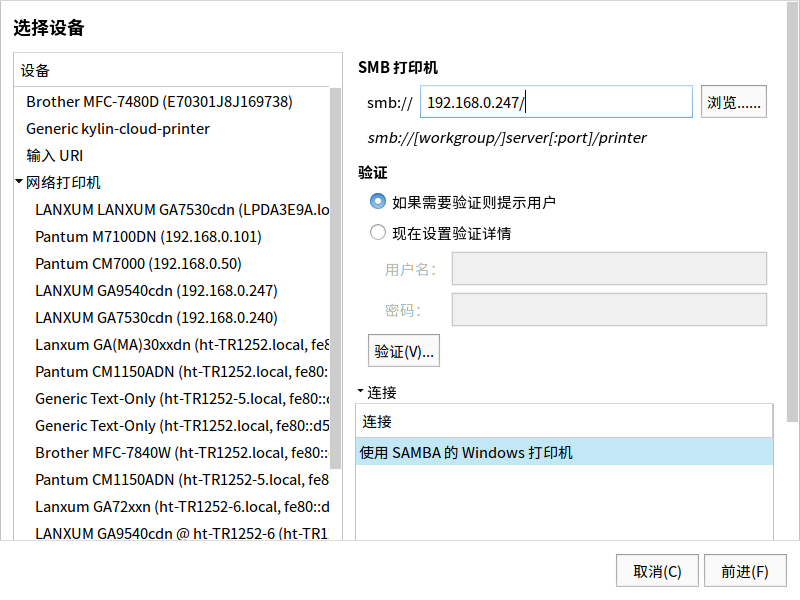Select Pantum M7100DN (192.168.0.101)

148,237
